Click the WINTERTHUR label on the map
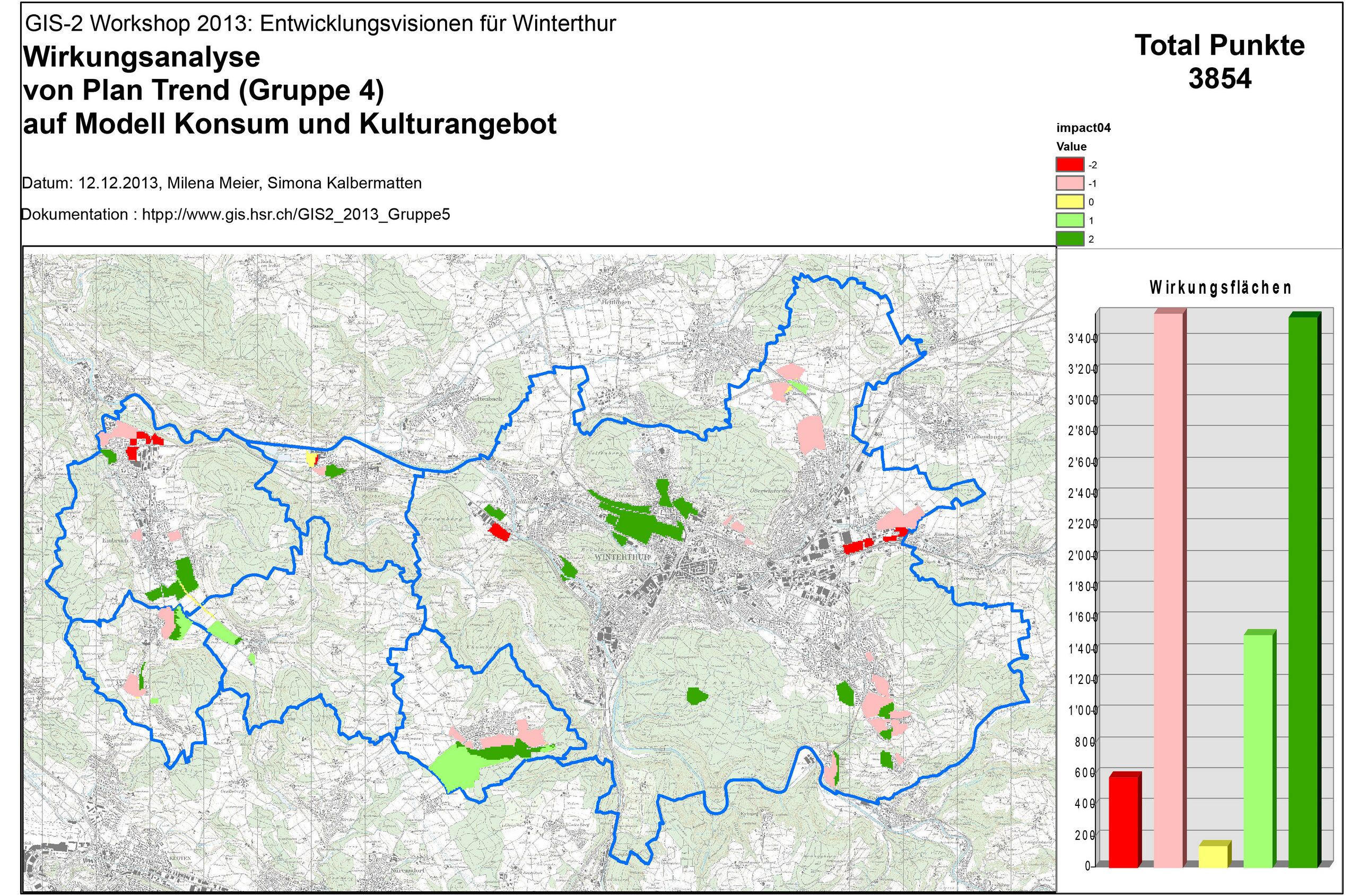The height and width of the screenshot is (896, 1358). pos(622,557)
